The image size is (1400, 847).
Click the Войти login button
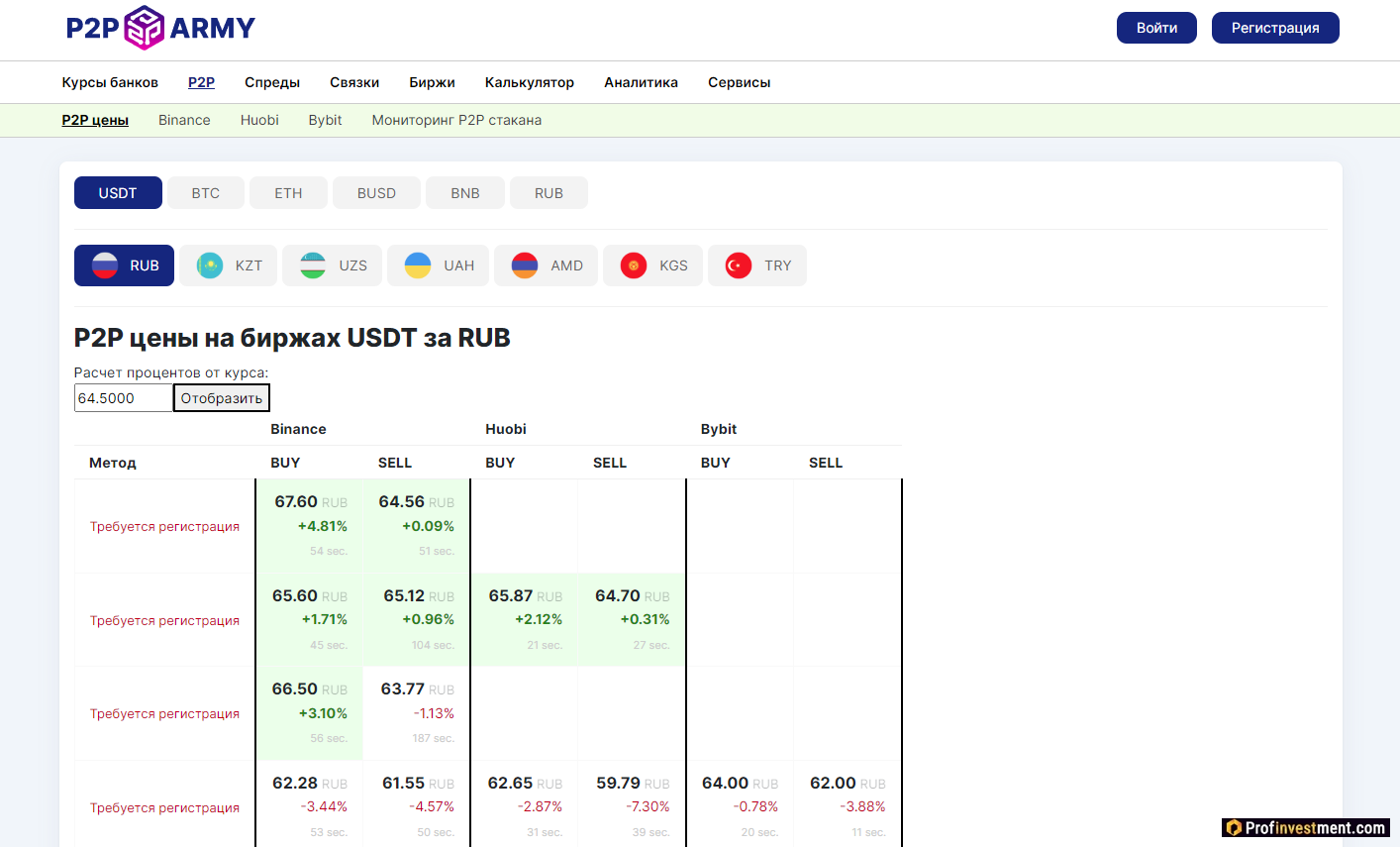click(1156, 28)
